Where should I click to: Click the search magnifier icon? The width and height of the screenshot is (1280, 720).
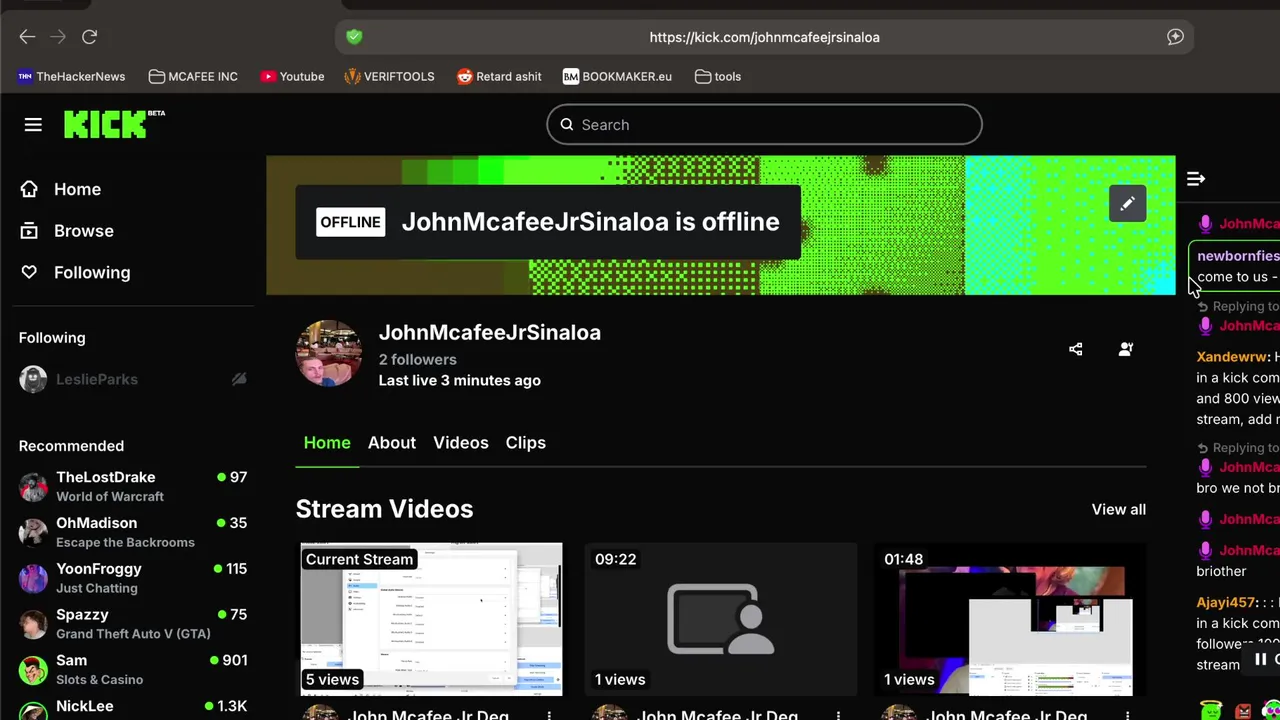[567, 125]
